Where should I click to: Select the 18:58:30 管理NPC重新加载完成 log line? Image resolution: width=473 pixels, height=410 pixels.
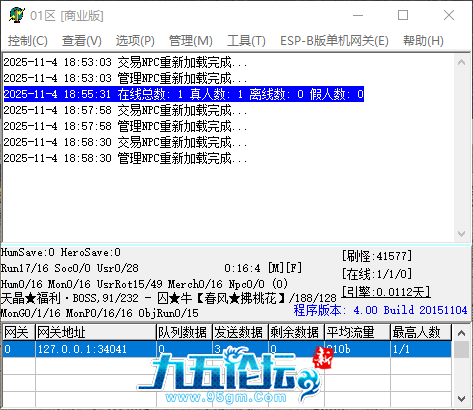[x=125, y=158]
